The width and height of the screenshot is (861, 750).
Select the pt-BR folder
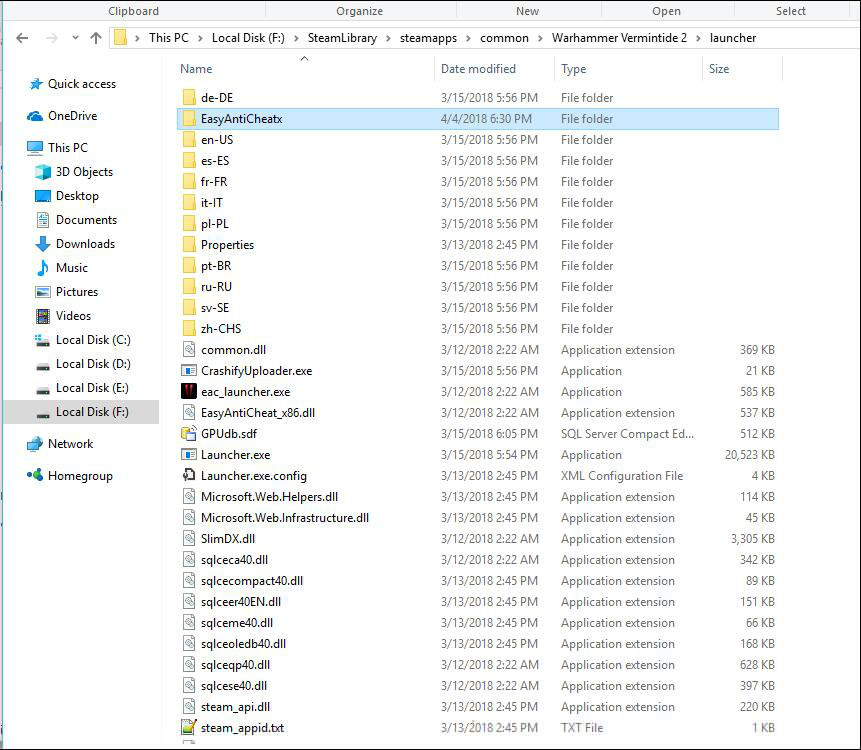[x=478, y=266]
